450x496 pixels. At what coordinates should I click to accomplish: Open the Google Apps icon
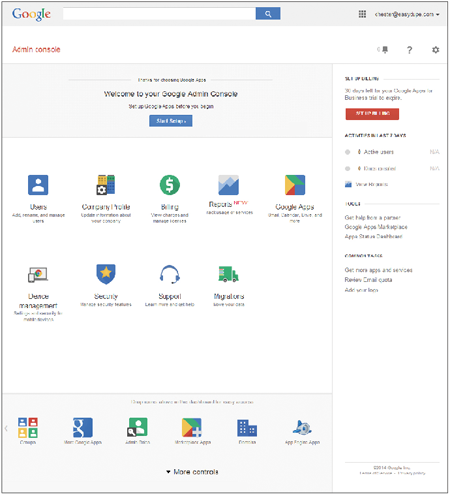coord(295,185)
